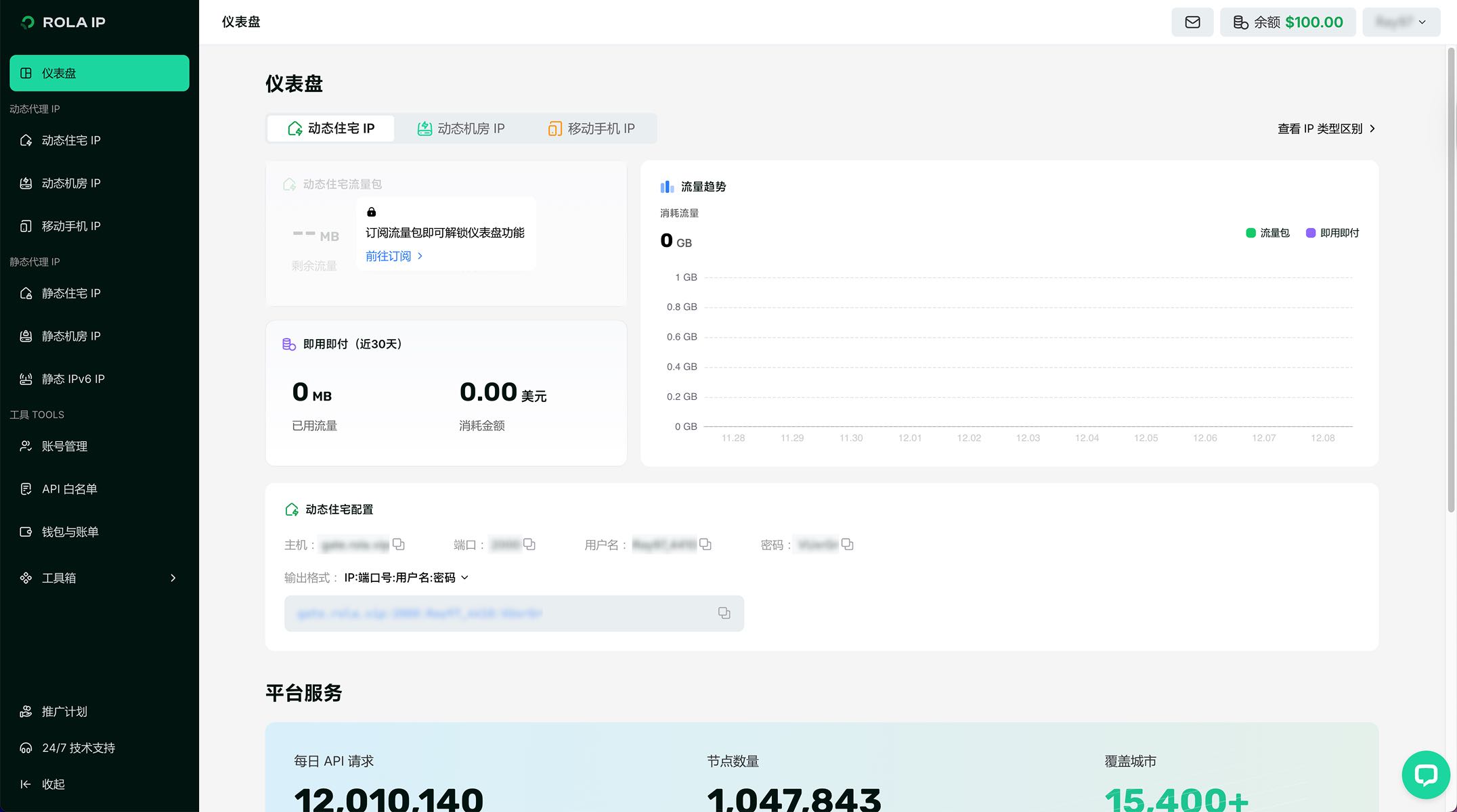Expand the user account dropdown menu
Viewport: 1457px width, 812px height.
[x=1401, y=22]
